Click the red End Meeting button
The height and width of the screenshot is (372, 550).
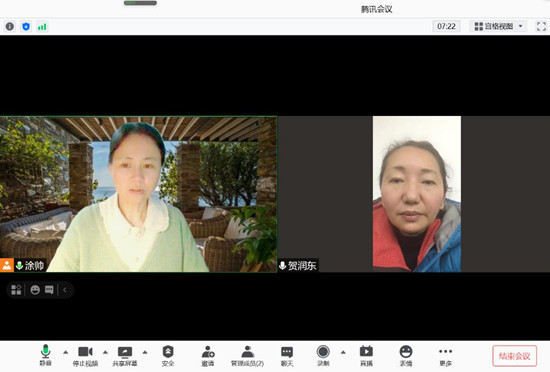click(515, 356)
